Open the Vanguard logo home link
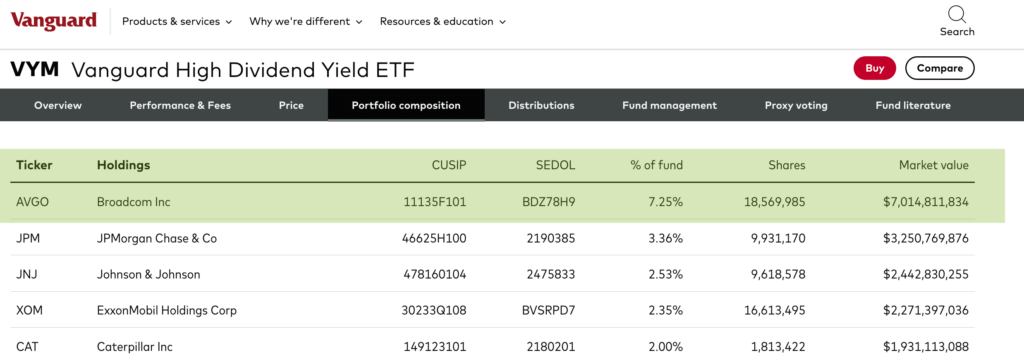 click(x=54, y=21)
